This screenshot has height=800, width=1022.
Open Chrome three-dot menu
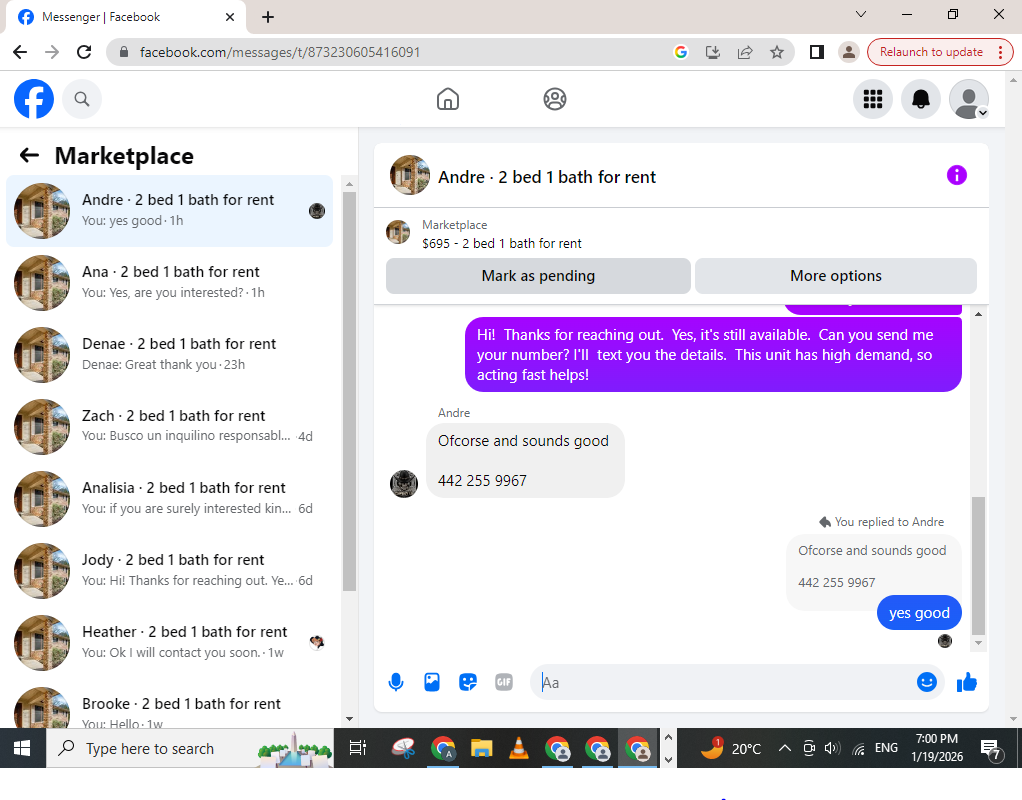click(x=1000, y=52)
